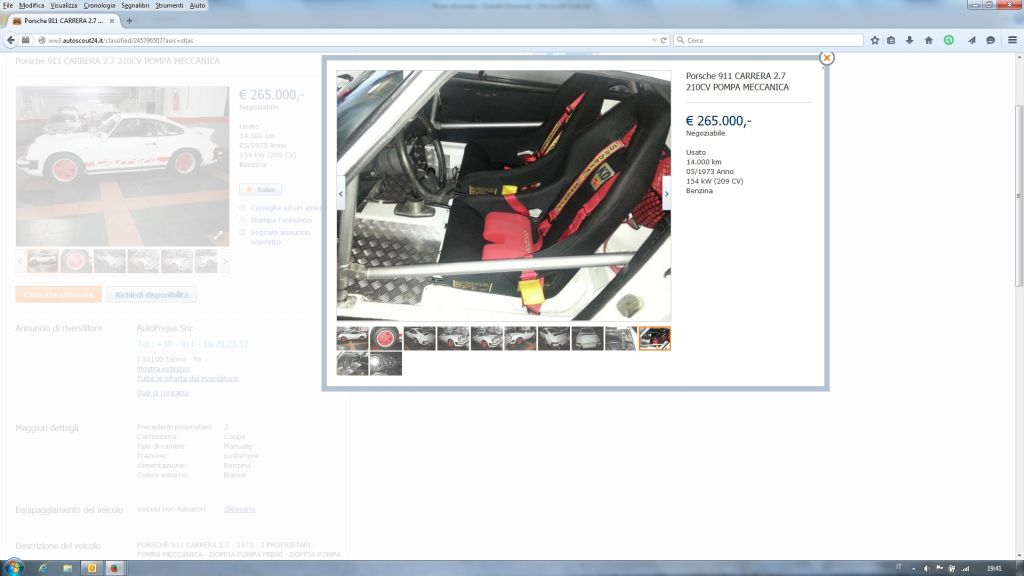The image size is (1024, 576).
Task: Select the first thumbnail in the lightbox second row
Action: tap(353, 364)
